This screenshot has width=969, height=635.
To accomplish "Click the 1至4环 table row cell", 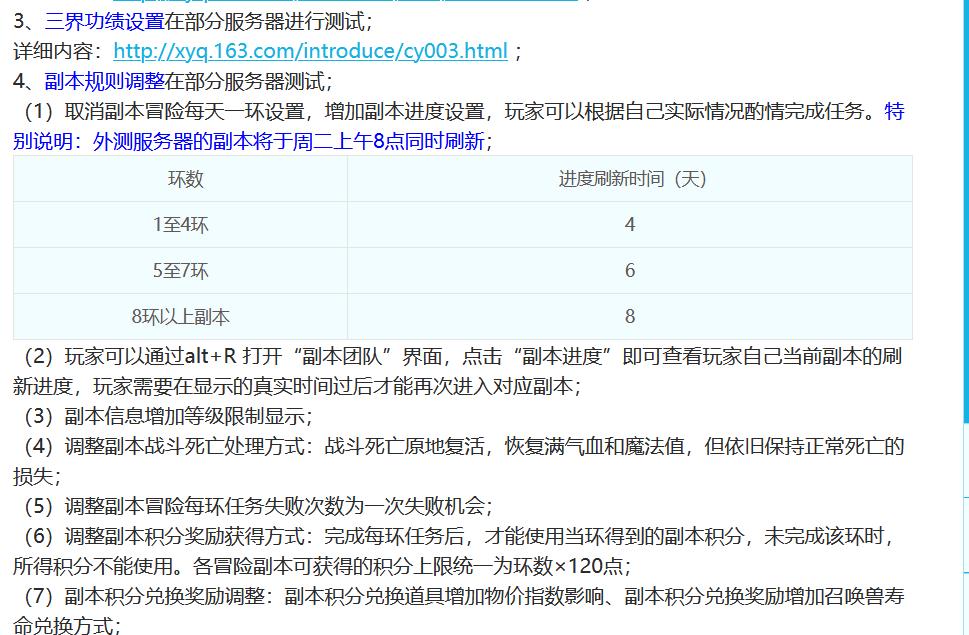I will (x=178, y=225).
